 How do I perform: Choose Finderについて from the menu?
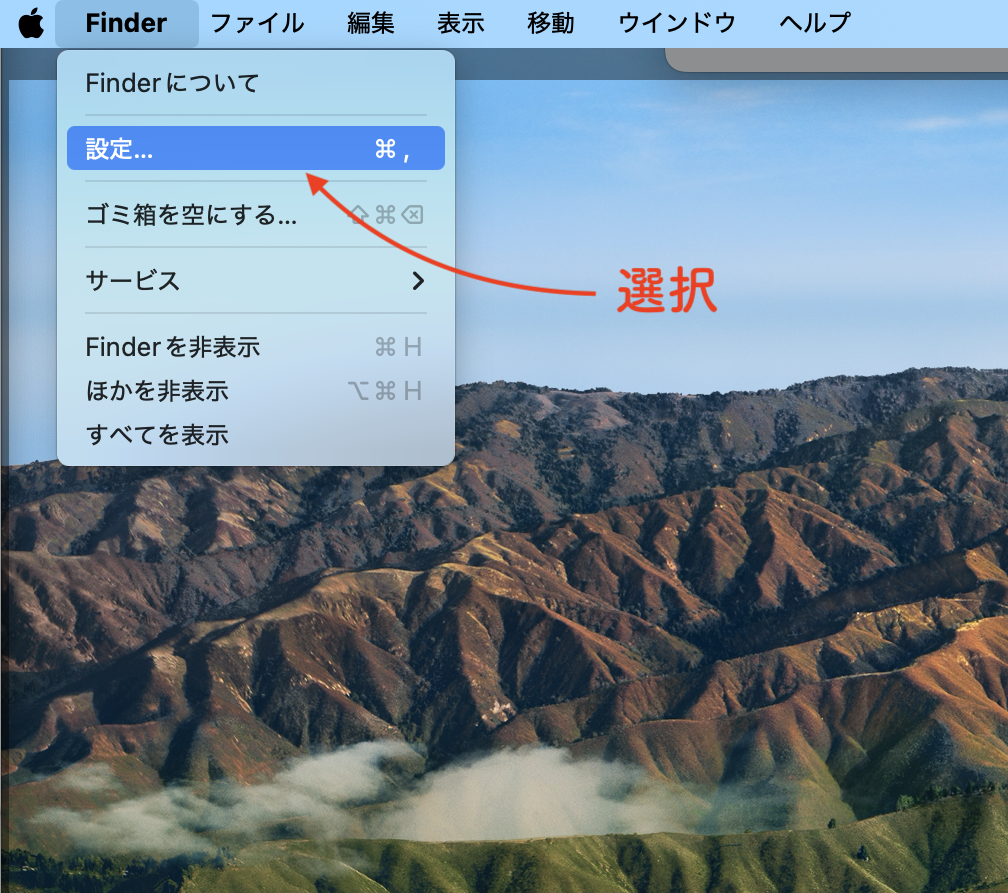coord(256,83)
